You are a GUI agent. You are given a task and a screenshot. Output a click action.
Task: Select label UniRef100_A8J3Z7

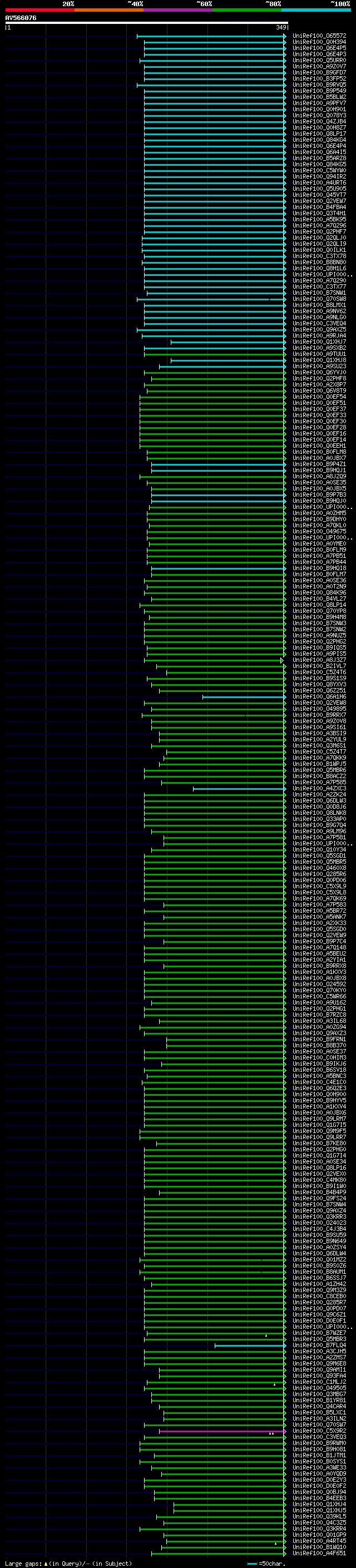coord(319,660)
